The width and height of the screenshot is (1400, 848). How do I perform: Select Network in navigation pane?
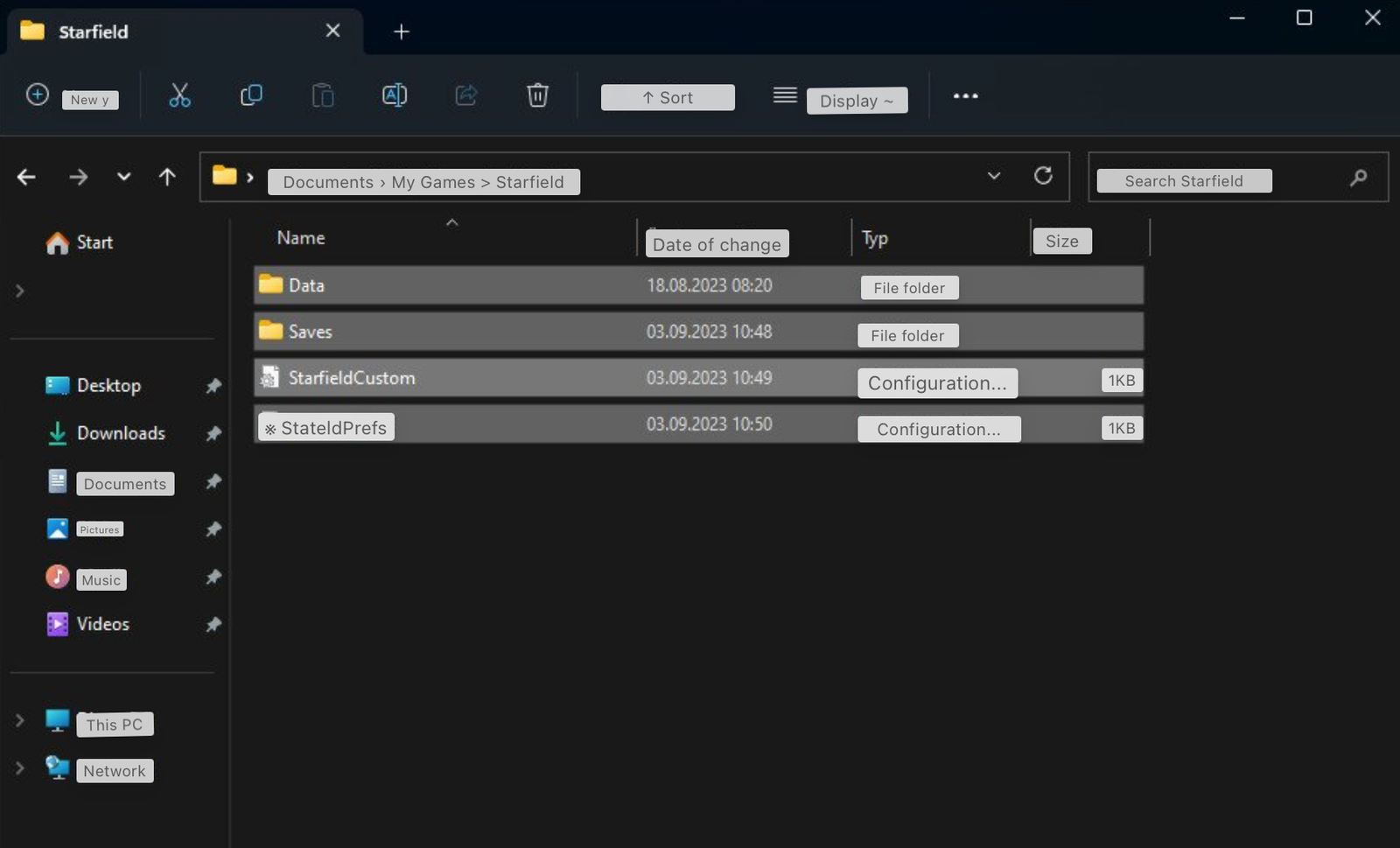99,769
